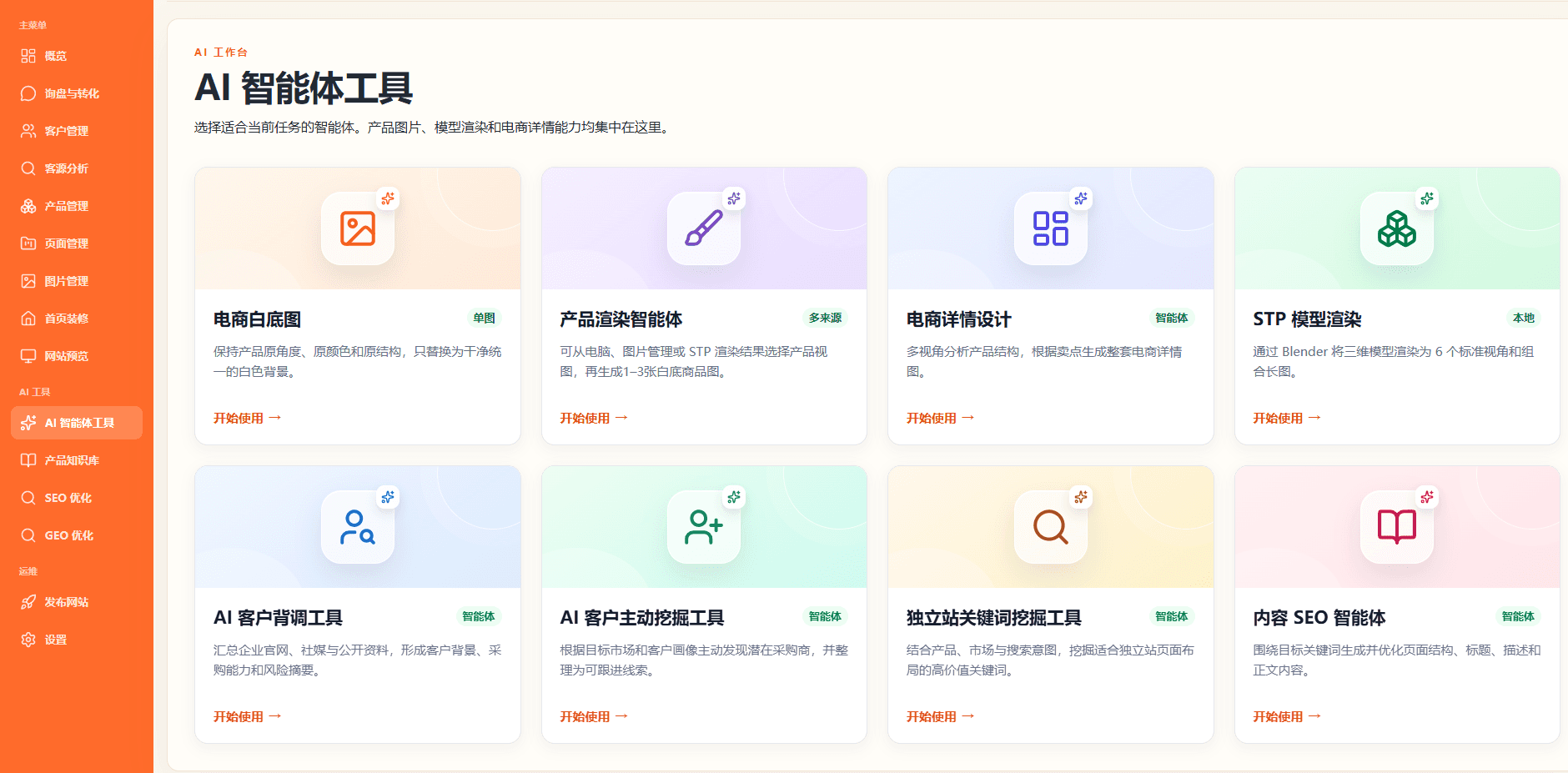
Task: Click the card title 内容 SEO 智能体
Action: click(x=1319, y=618)
